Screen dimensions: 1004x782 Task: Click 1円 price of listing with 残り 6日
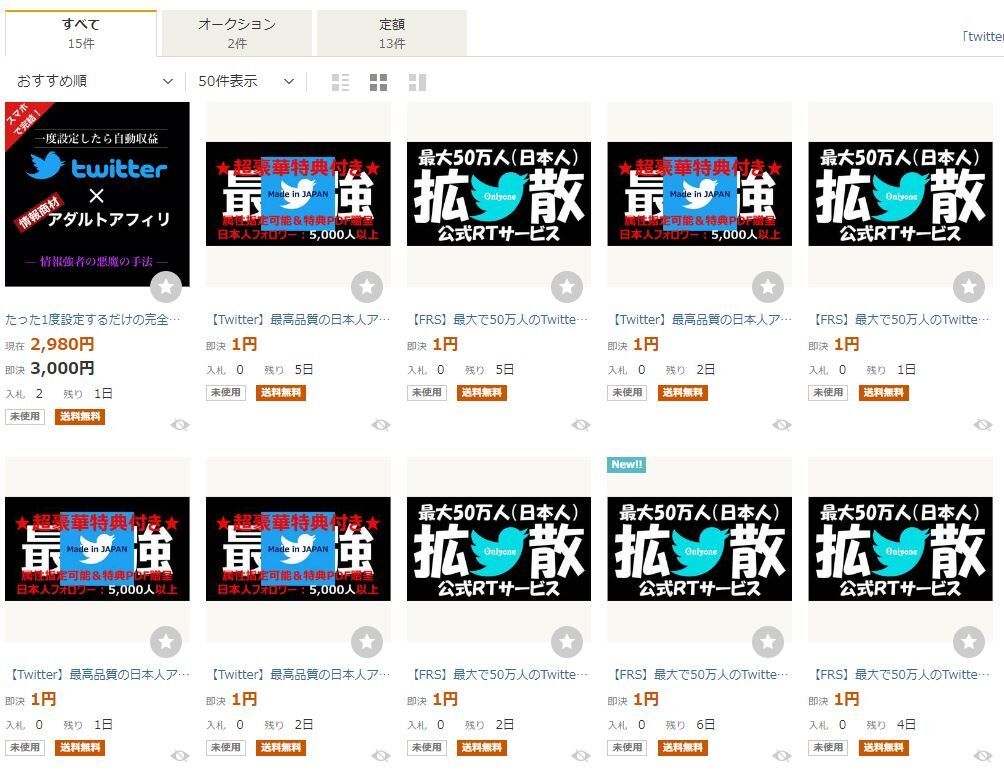click(645, 699)
